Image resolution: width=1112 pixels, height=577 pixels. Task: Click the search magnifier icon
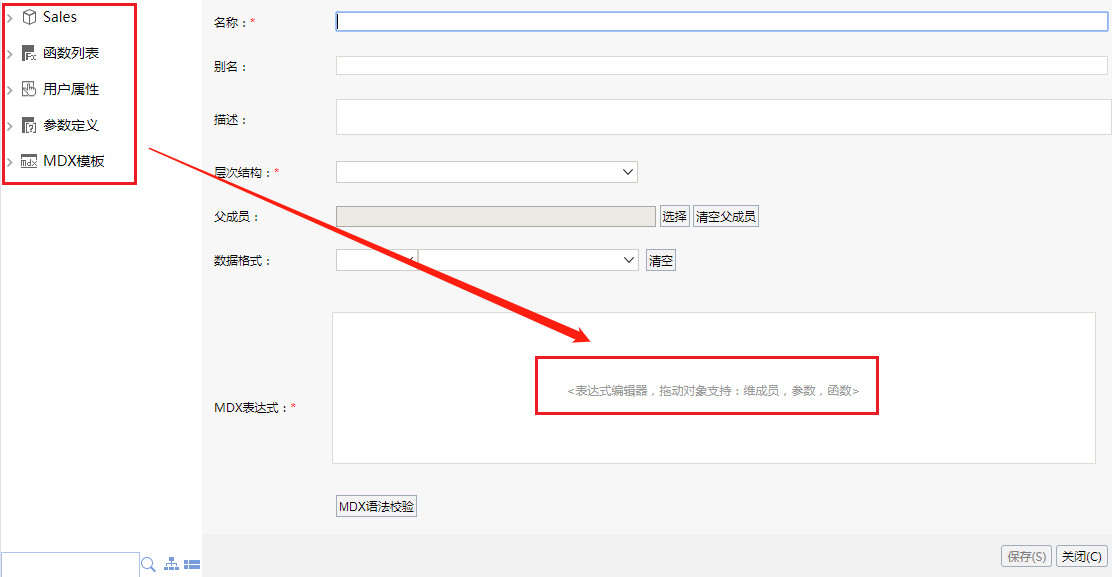148,564
